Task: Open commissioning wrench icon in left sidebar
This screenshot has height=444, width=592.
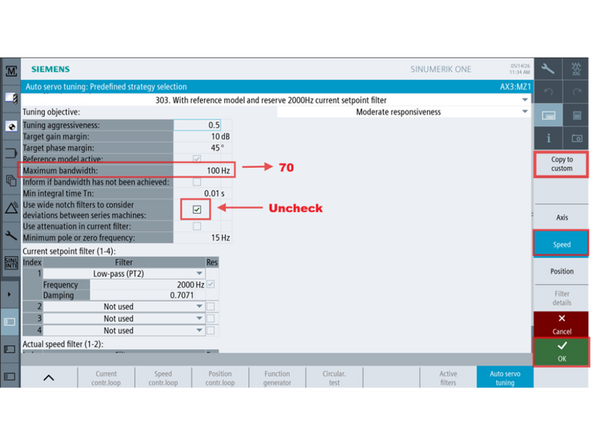Action: click(11, 236)
